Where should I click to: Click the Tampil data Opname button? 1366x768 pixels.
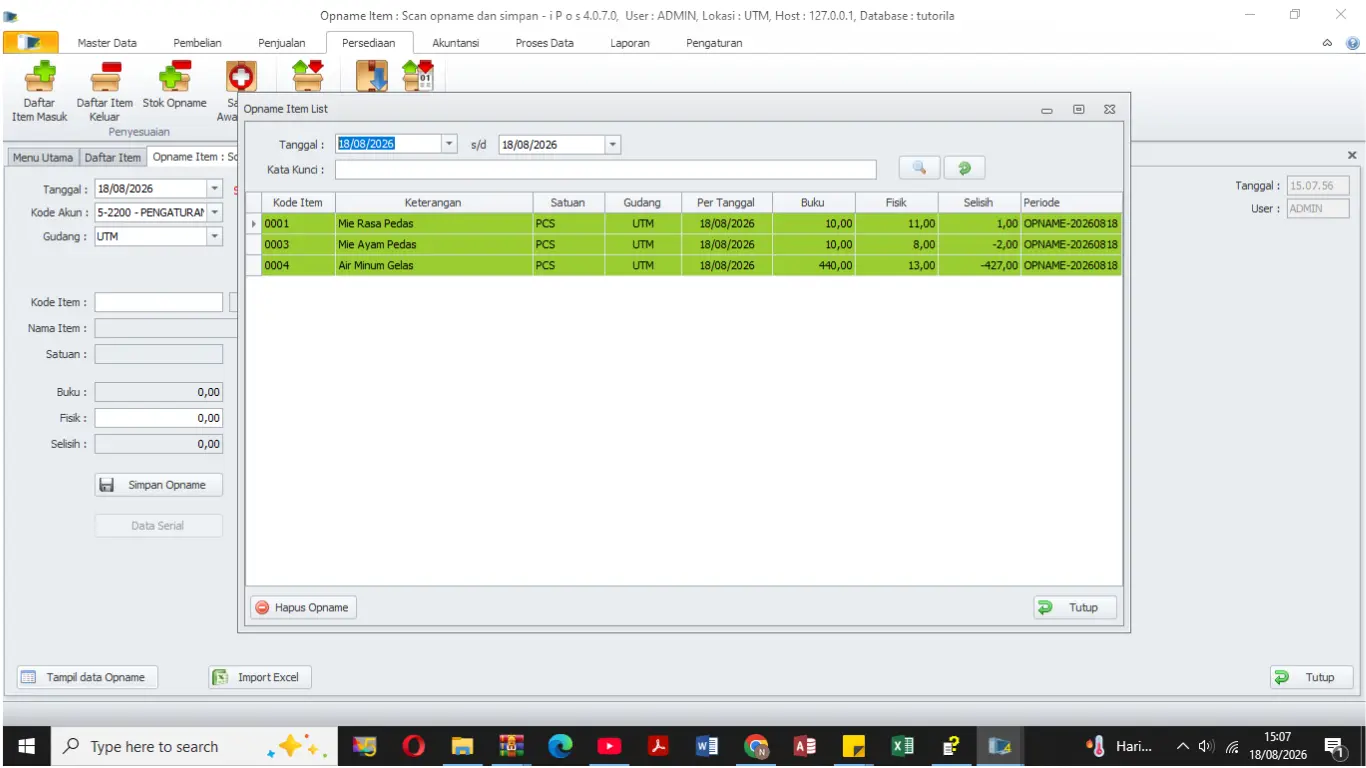pos(88,677)
